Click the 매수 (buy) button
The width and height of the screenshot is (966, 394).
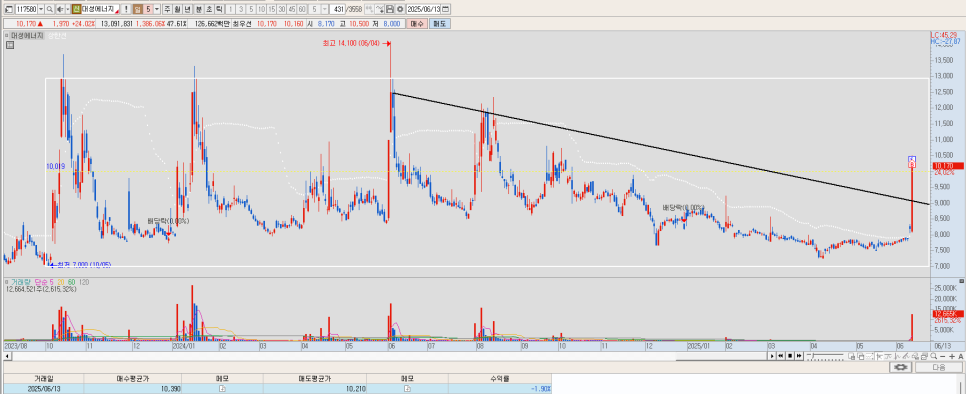click(417, 23)
